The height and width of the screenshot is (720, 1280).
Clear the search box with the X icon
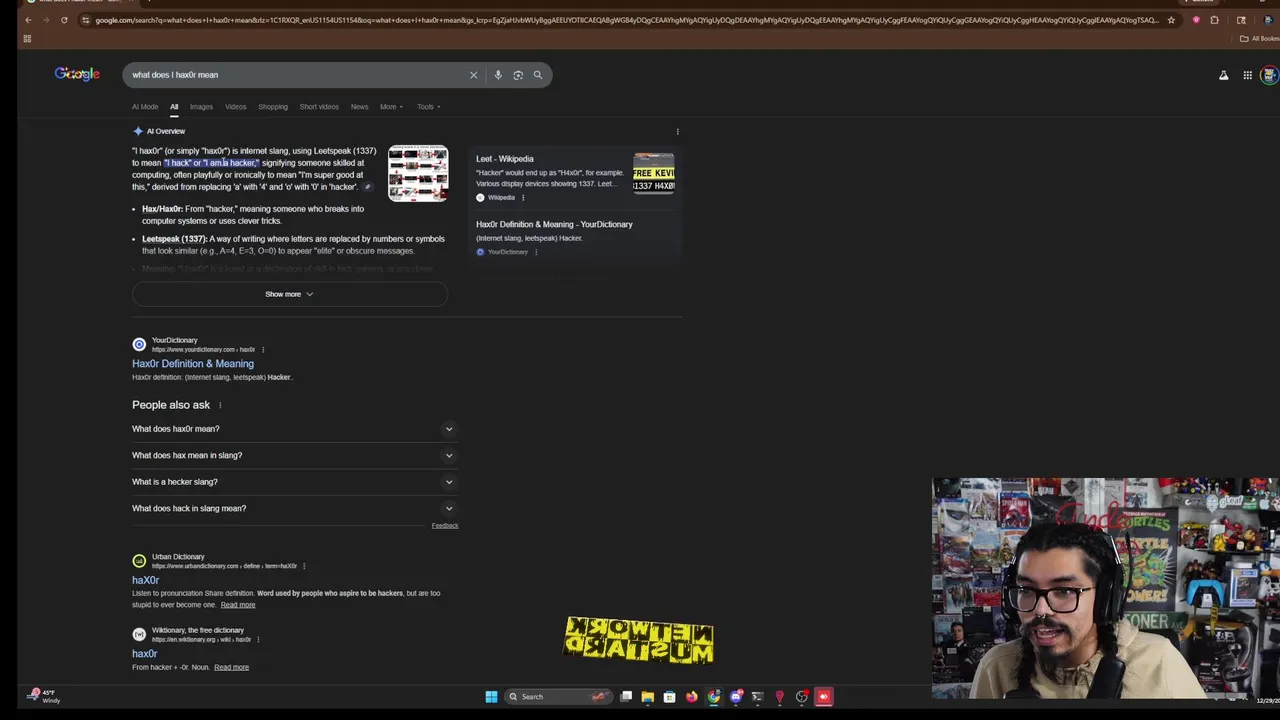tap(474, 75)
